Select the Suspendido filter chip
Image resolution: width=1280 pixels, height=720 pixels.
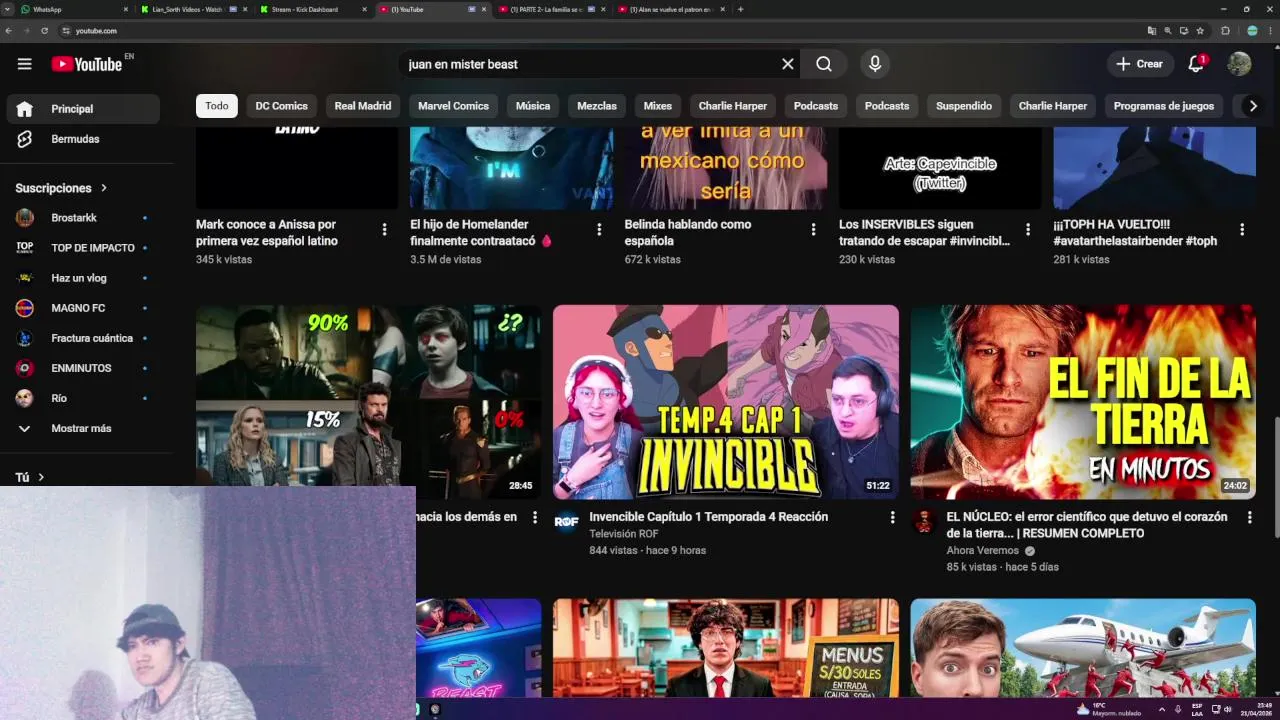[x=964, y=106]
